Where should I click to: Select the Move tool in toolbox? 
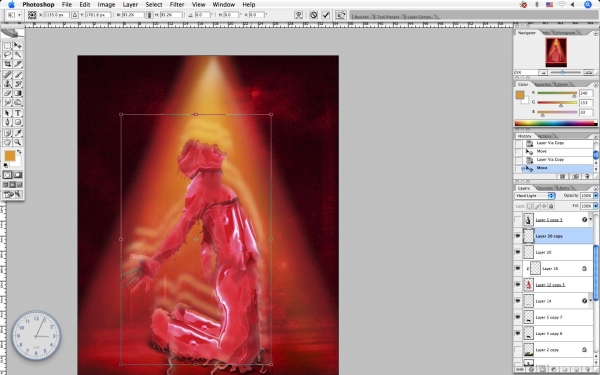pyautogui.click(x=18, y=46)
